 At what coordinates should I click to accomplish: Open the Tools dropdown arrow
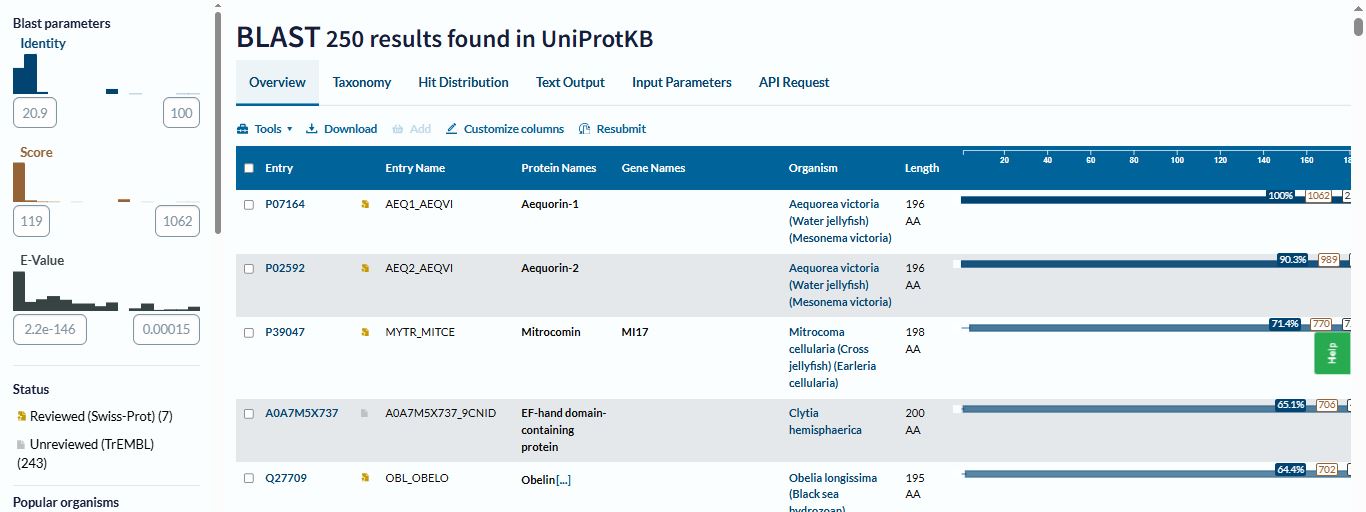point(290,129)
